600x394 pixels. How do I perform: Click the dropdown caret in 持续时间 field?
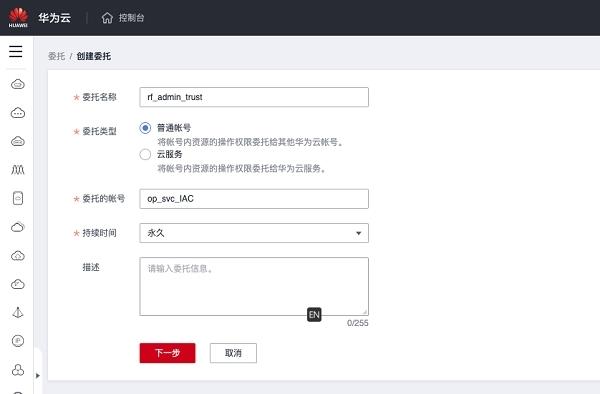click(359, 233)
